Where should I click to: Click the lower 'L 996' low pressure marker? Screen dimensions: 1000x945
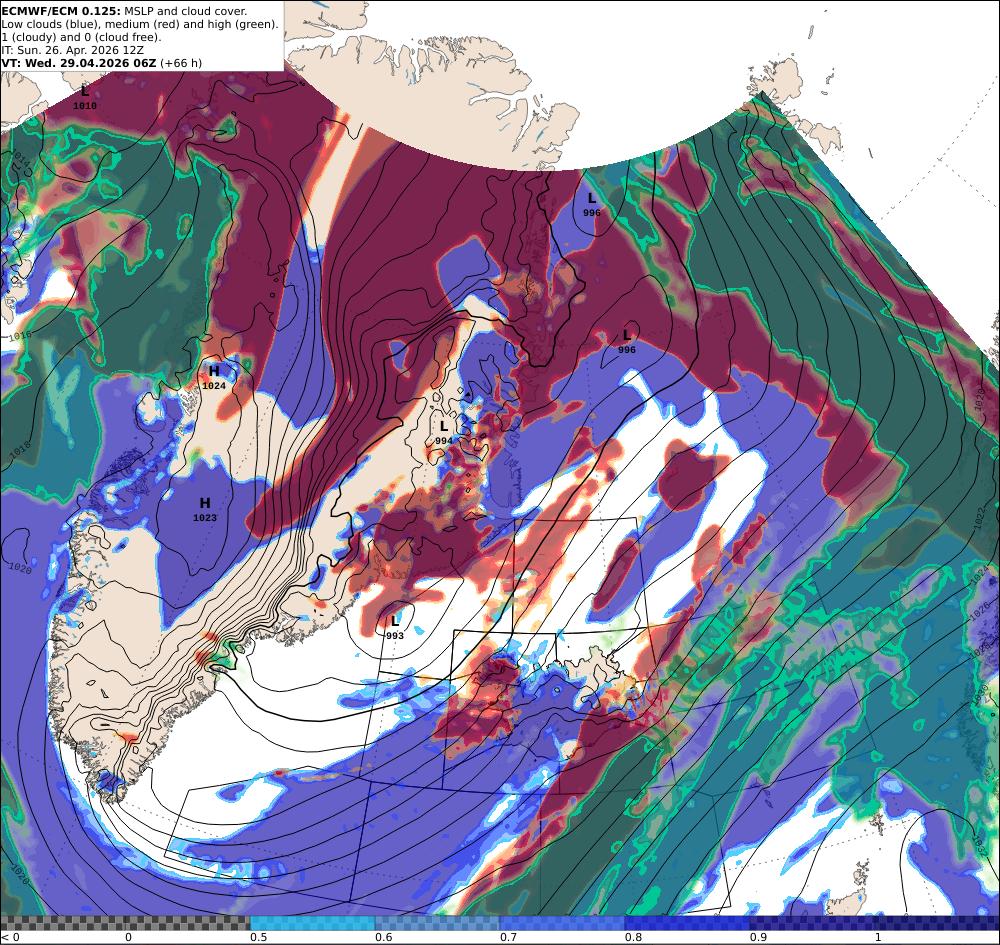627,342
